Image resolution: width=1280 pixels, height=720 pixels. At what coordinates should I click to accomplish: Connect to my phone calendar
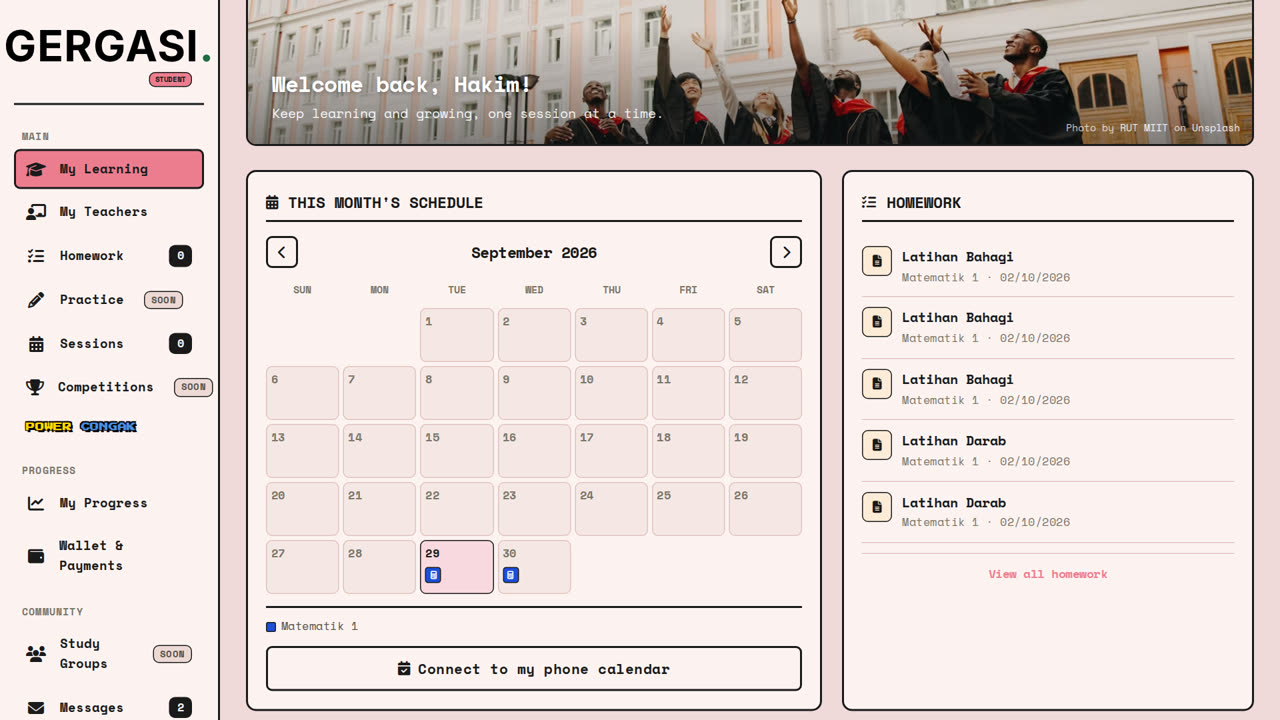click(x=534, y=669)
